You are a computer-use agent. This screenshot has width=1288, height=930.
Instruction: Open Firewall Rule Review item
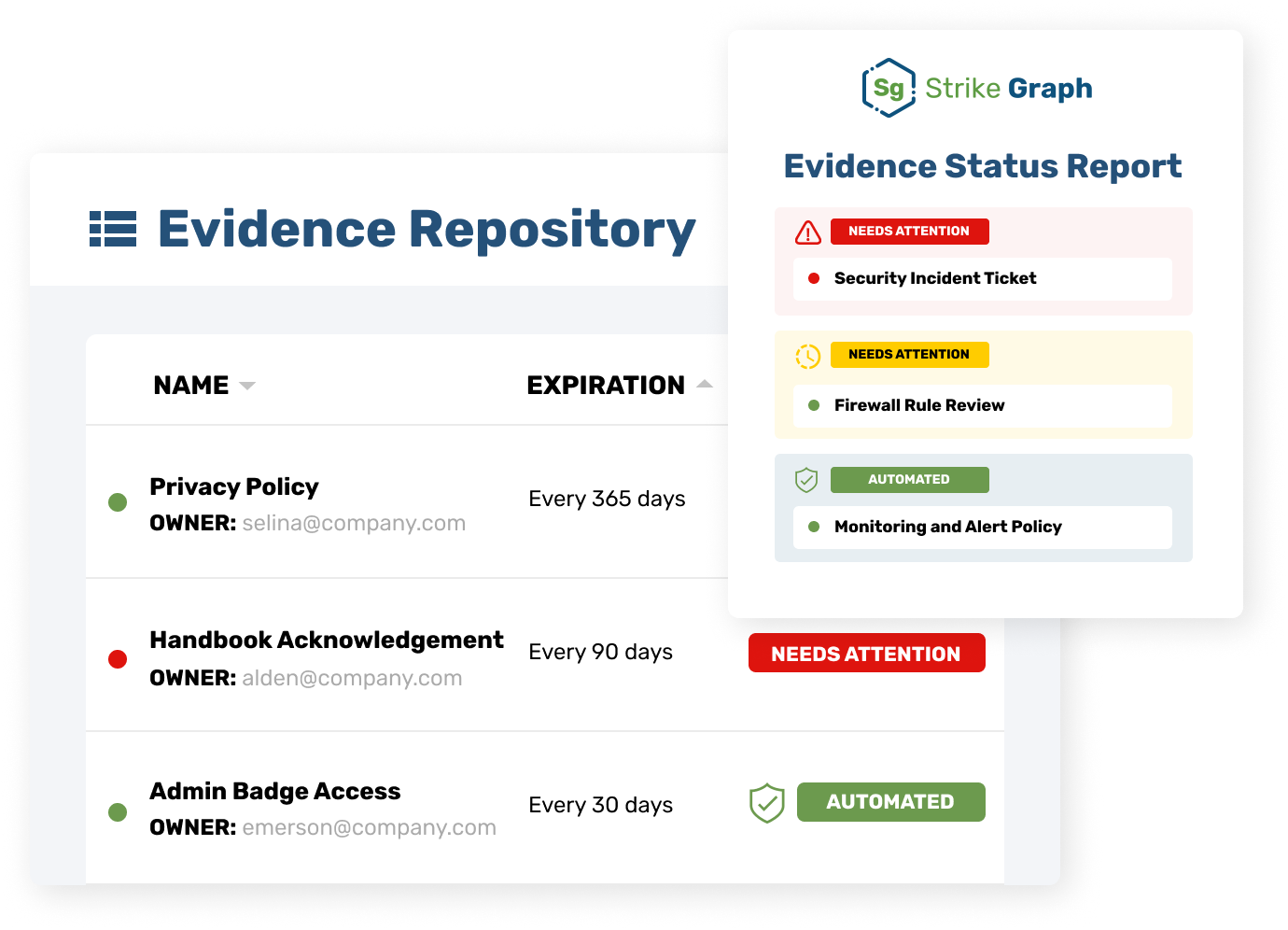tap(983, 405)
